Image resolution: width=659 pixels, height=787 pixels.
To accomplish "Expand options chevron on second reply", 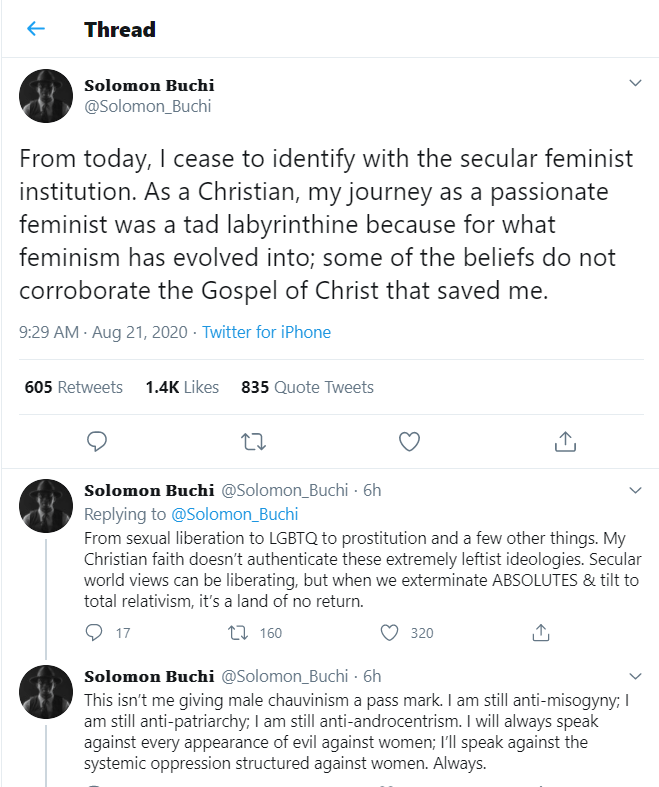I will pos(634,676).
